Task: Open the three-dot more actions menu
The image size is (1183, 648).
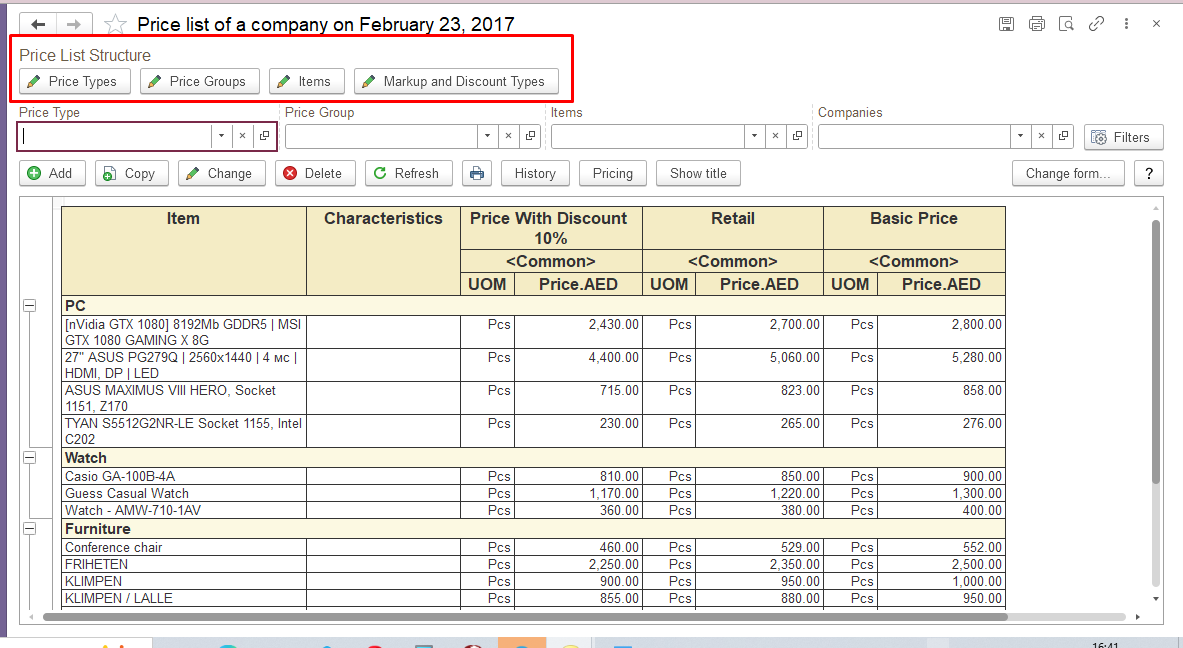Action: (1126, 24)
